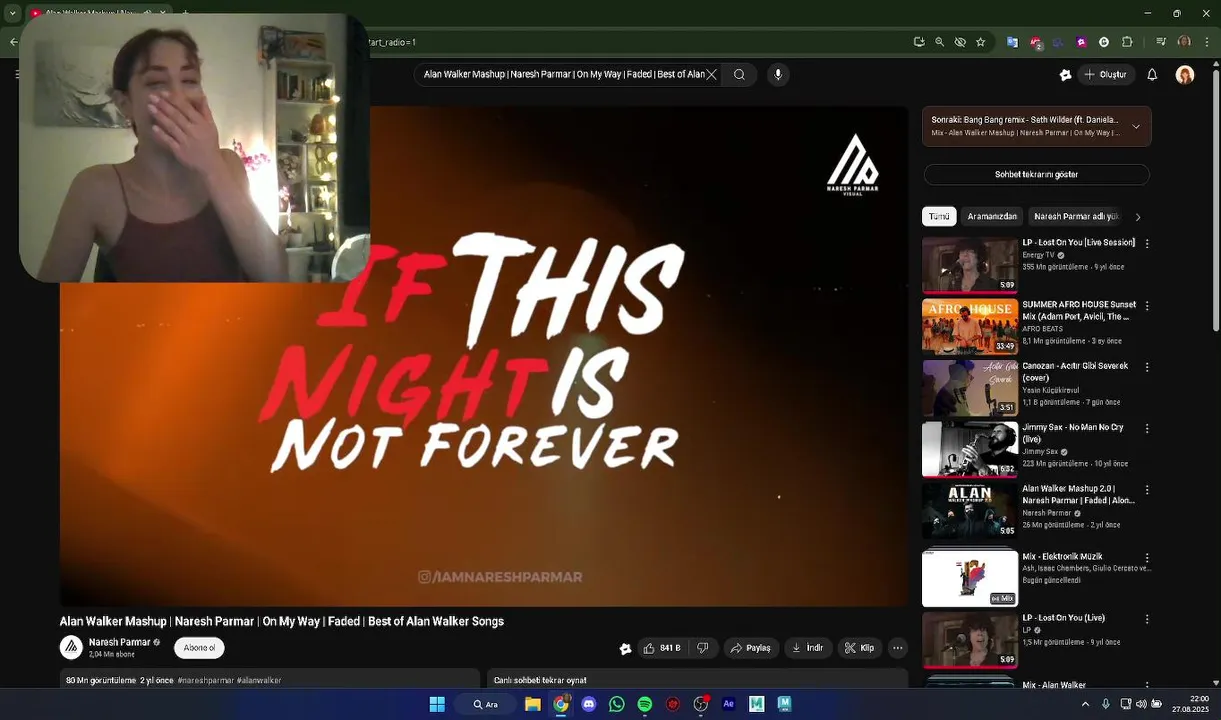Open Spotify from the taskbar
This screenshot has height=720, width=1221.
(645, 704)
